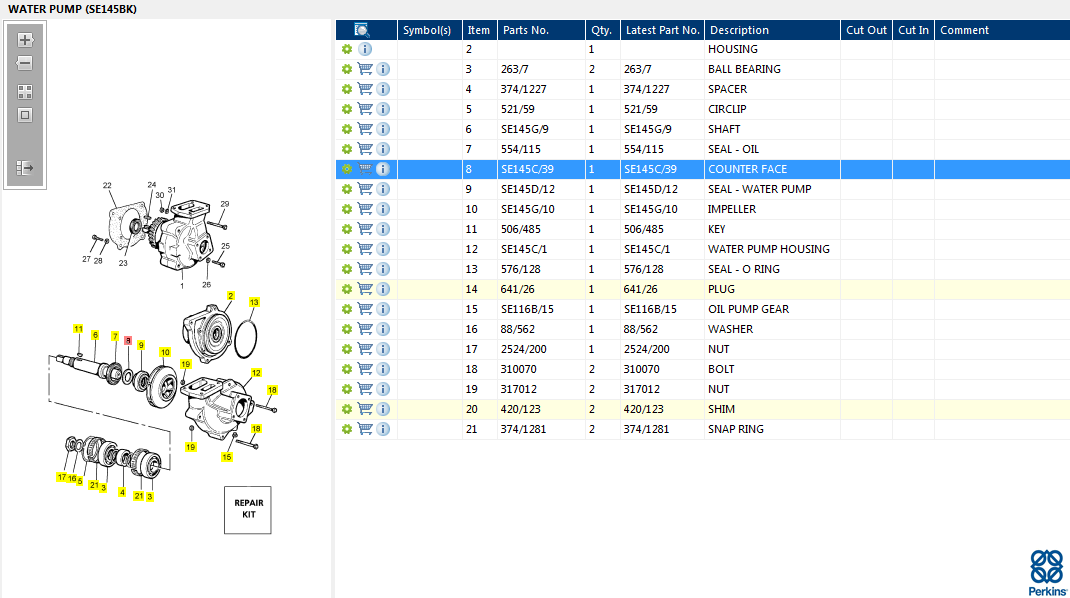
Task: Sort by Symbol(s) column header
Action: pyautogui.click(x=430, y=30)
